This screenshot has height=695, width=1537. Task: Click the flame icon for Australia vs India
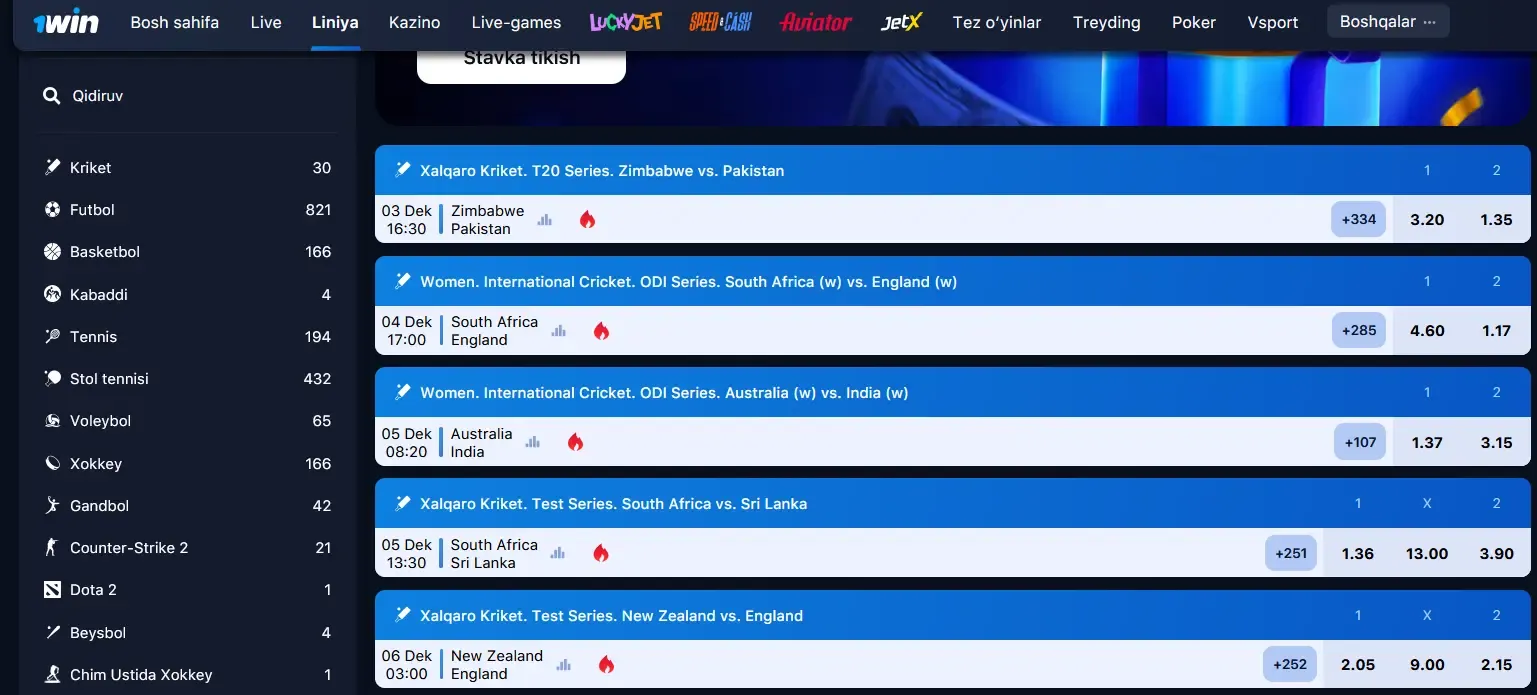[x=575, y=442]
